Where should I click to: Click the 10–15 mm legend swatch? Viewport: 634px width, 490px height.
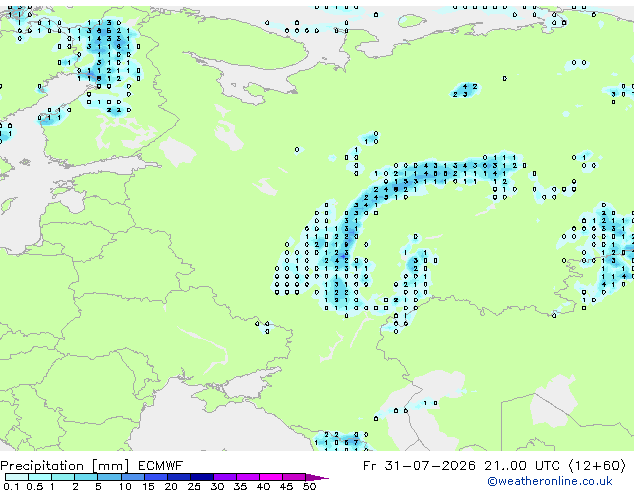(133, 477)
